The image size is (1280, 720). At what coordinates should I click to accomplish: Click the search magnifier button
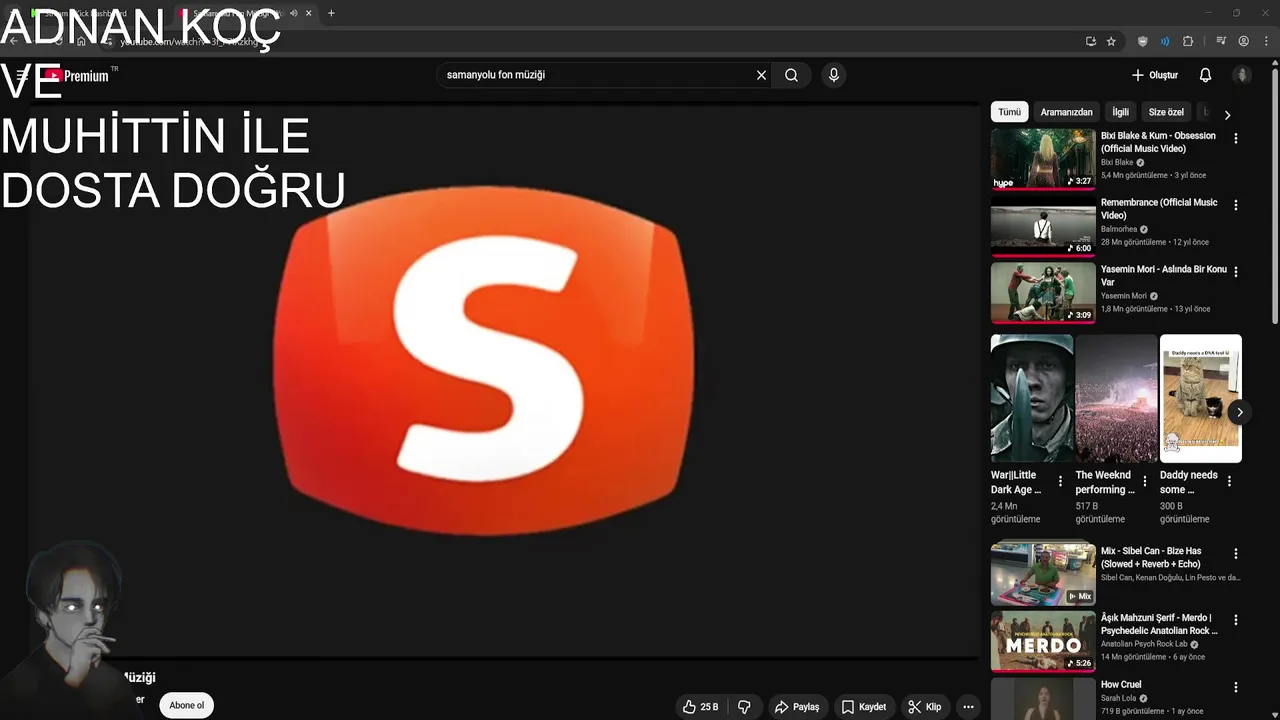(x=791, y=75)
